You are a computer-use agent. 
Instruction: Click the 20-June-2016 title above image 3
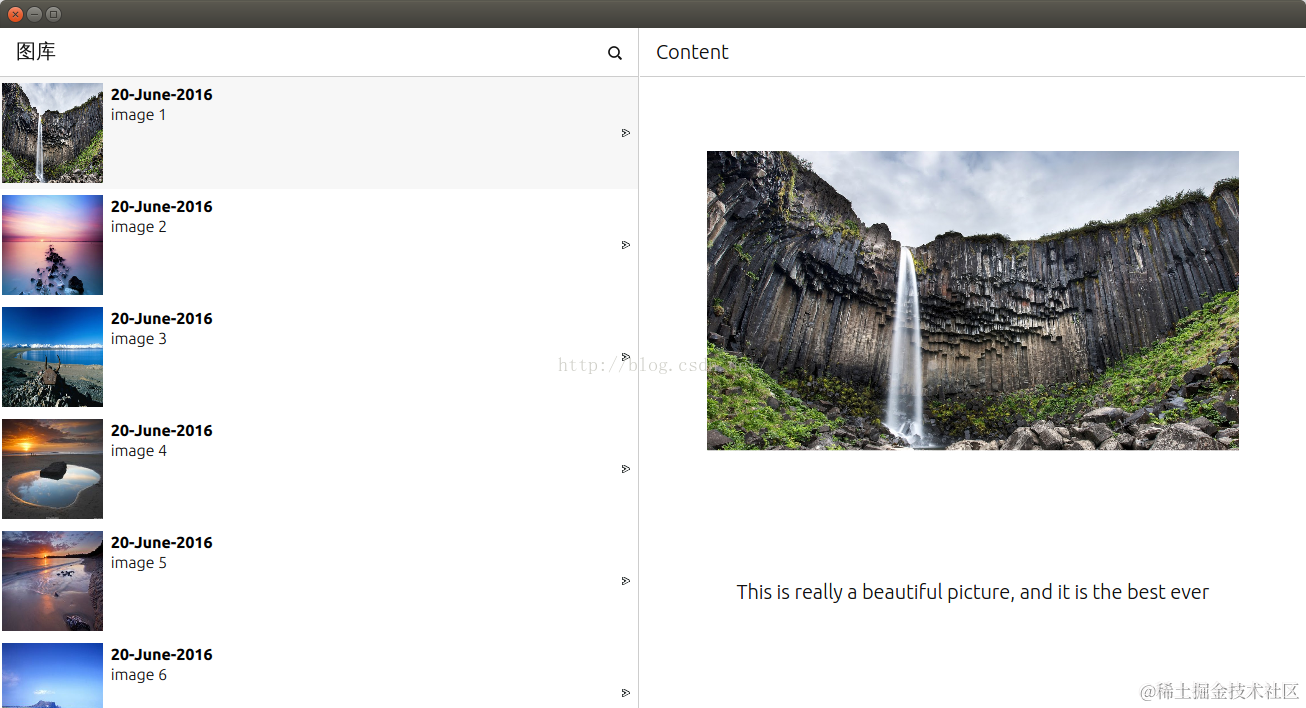tap(162, 319)
